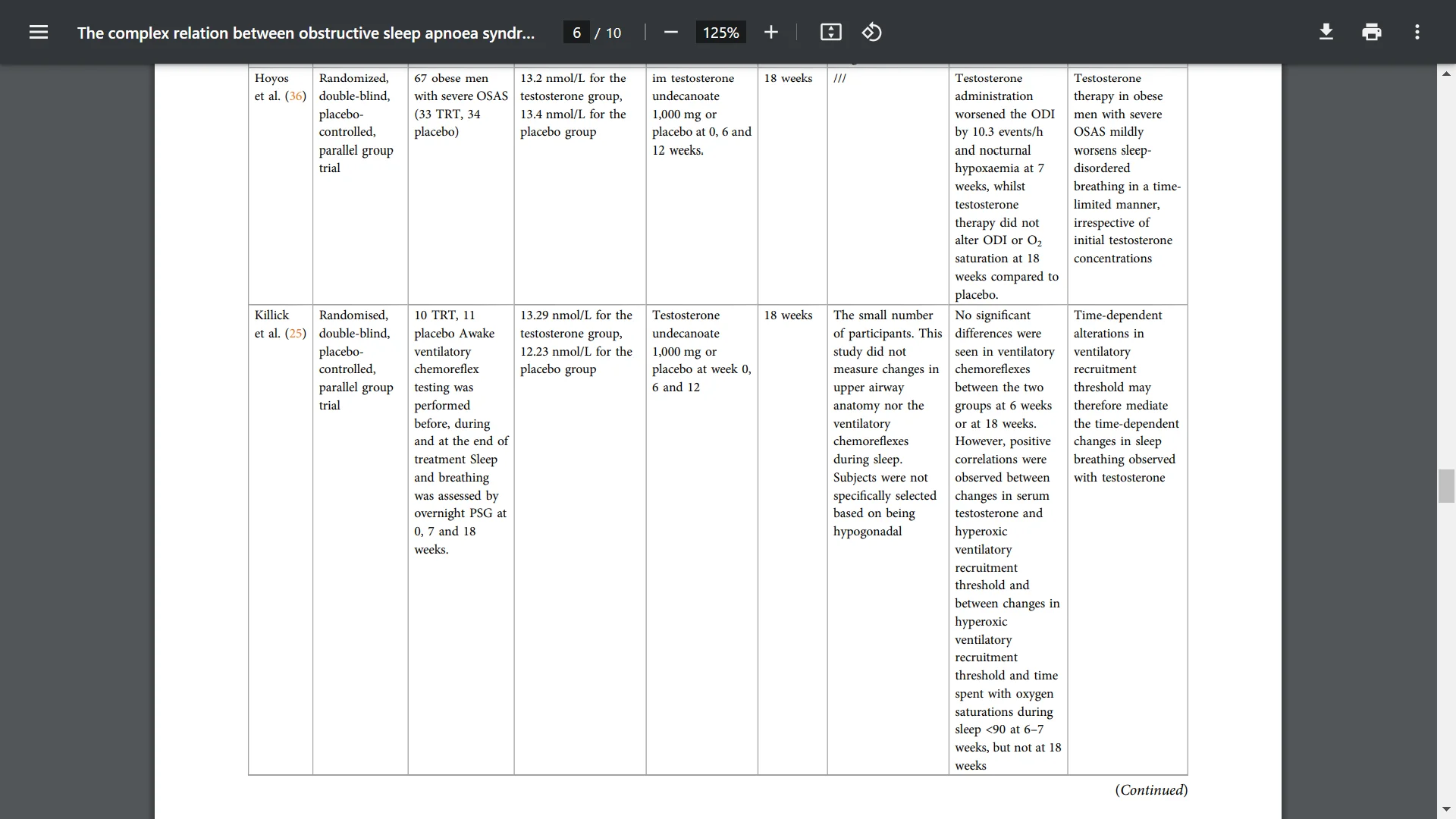Click the "12.23 nmol/L for the" text
The image size is (1456, 819).
[x=576, y=352]
